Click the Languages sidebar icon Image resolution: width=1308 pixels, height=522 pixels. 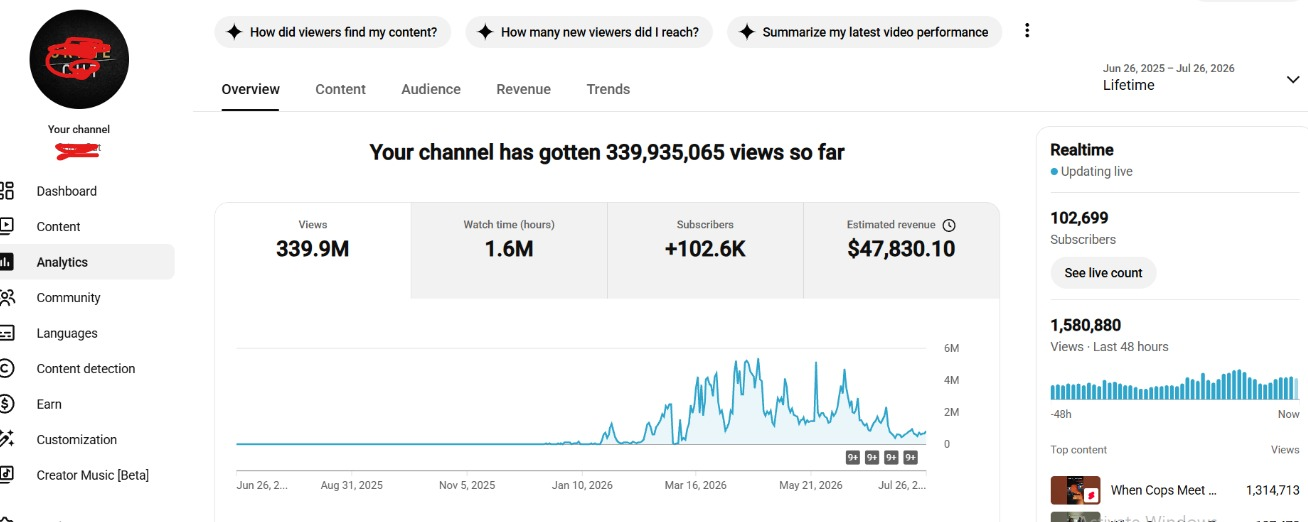[x=6, y=333]
